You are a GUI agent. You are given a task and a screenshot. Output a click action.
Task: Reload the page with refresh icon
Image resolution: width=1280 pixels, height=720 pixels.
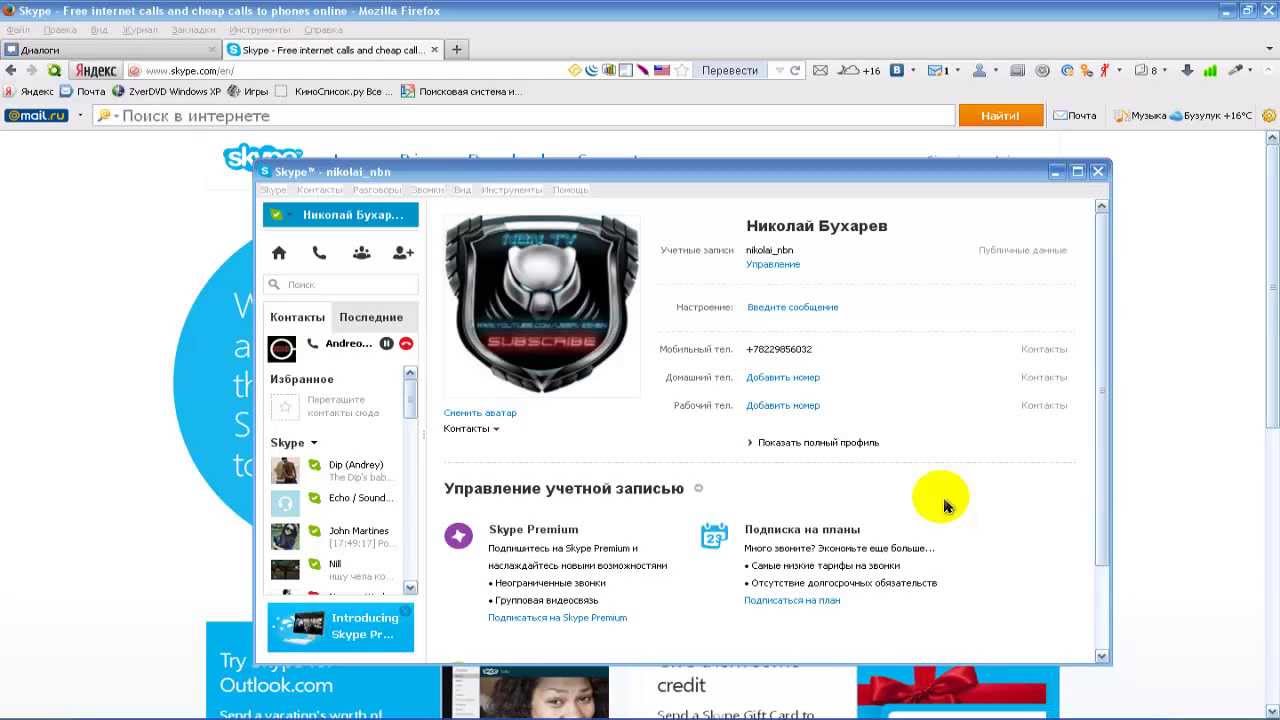click(795, 70)
